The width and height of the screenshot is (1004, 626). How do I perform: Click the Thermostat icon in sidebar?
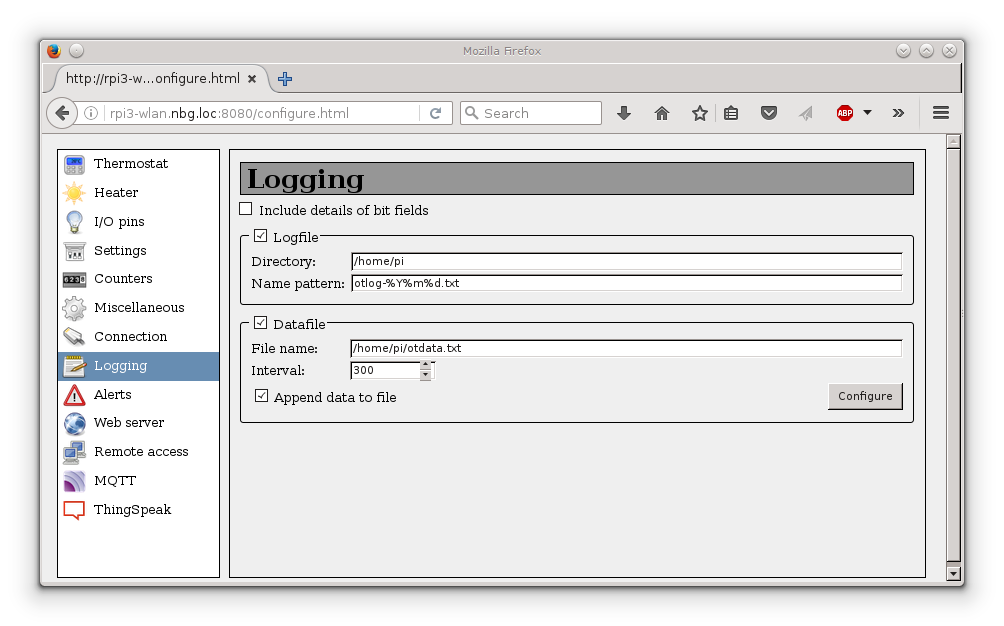(74, 165)
